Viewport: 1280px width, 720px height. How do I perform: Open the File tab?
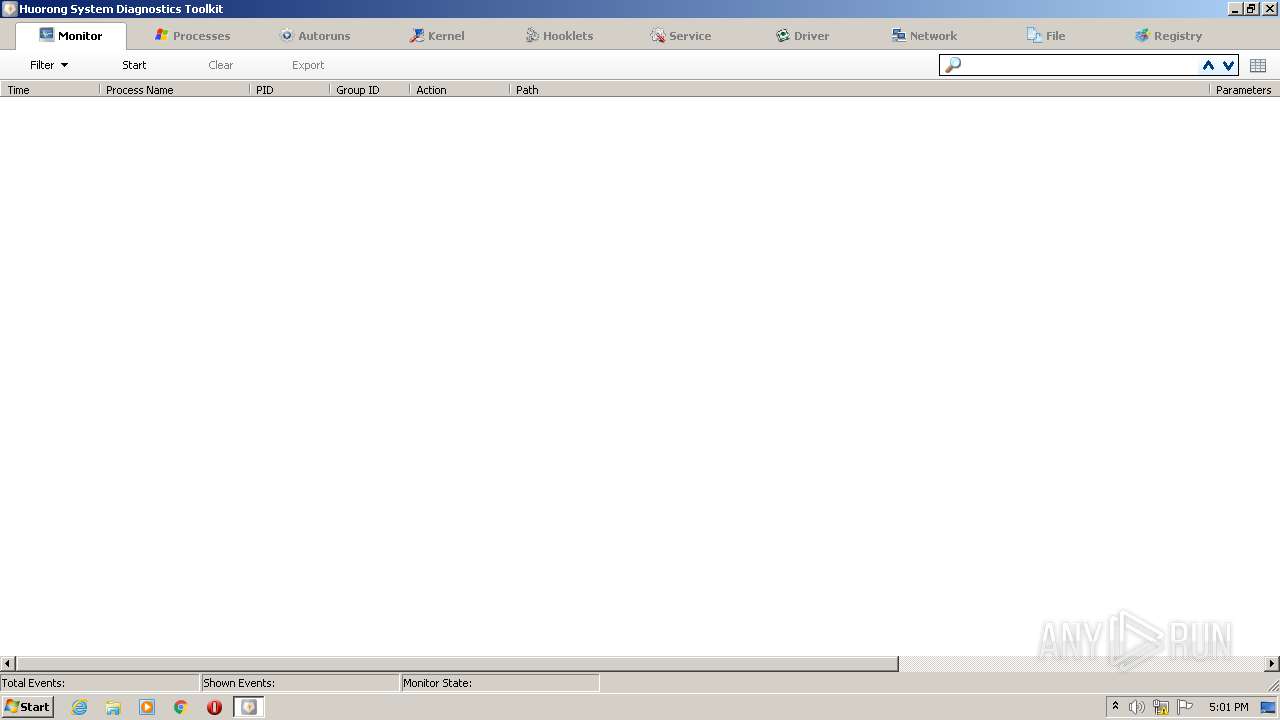click(1047, 35)
